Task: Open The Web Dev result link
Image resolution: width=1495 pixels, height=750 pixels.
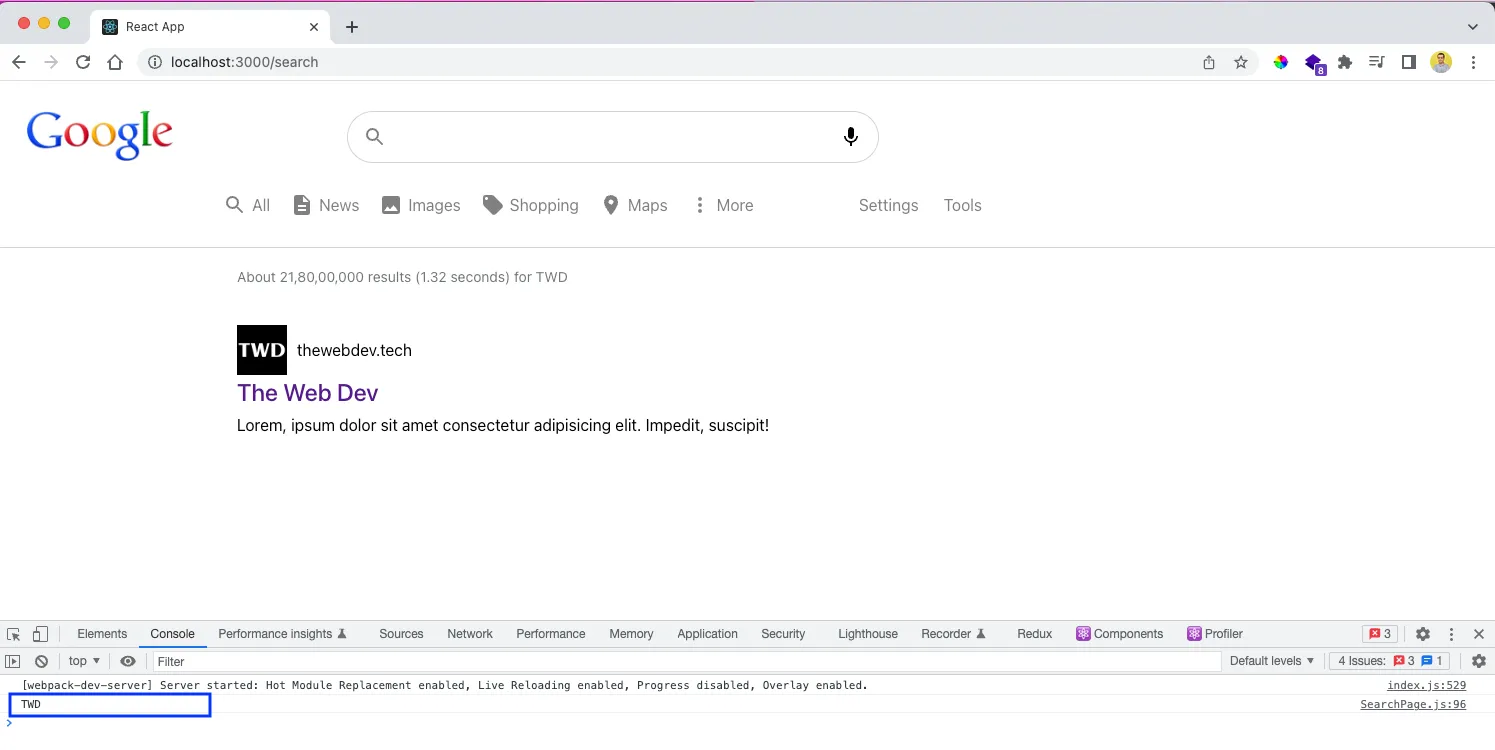Action: [x=308, y=393]
